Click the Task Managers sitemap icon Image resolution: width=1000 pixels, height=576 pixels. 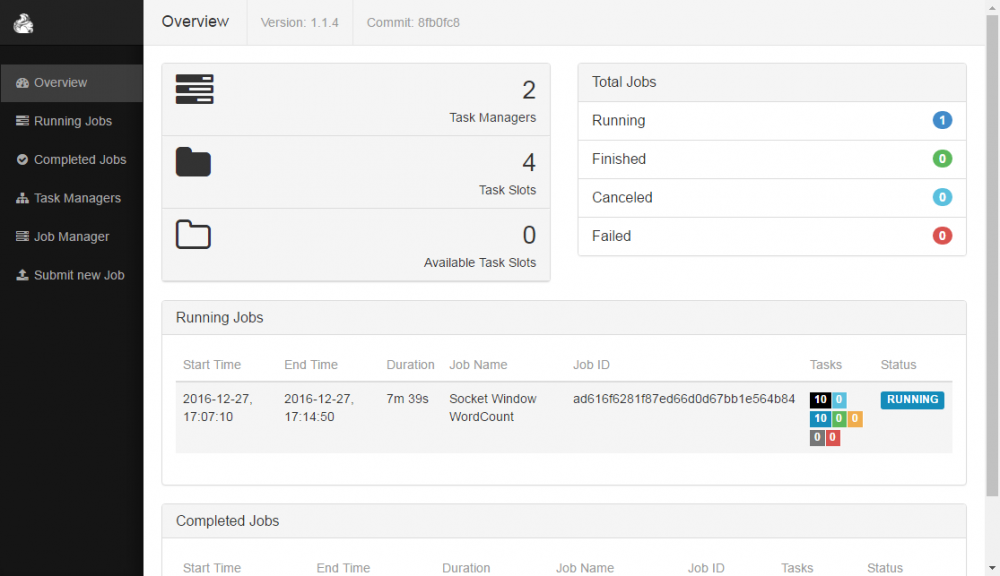(23, 199)
